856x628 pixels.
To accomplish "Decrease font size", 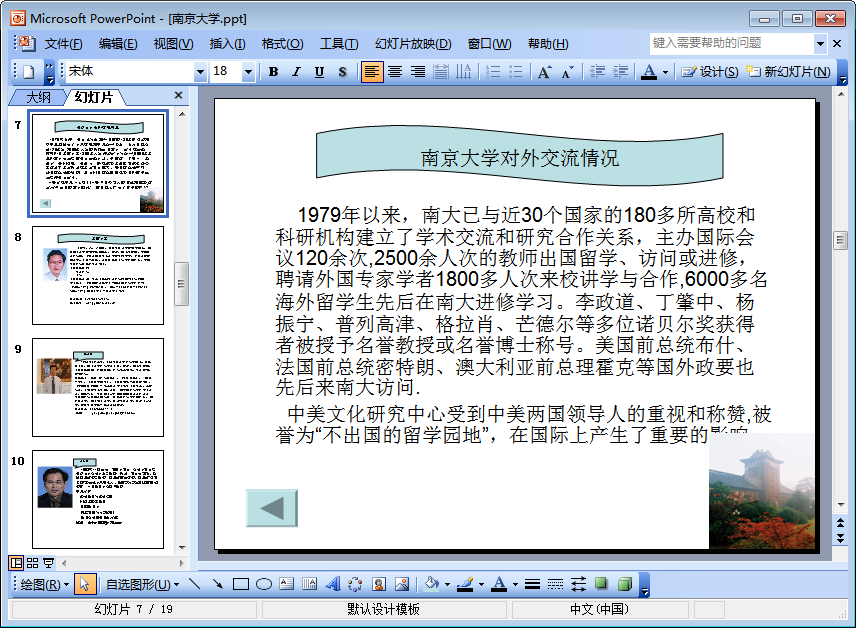I will (567, 72).
